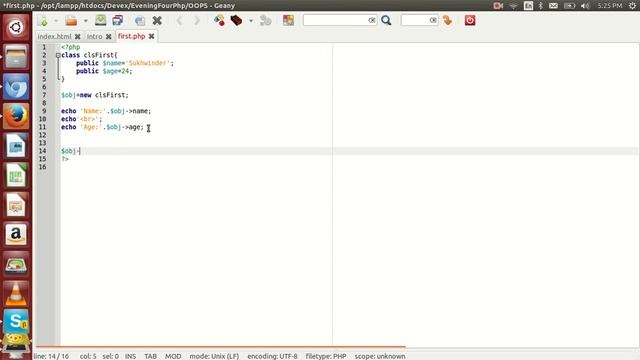Image resolution: width=640 pixels, height=360 pixels.
Task: Click line number 7 in margin
Action: 44,95
